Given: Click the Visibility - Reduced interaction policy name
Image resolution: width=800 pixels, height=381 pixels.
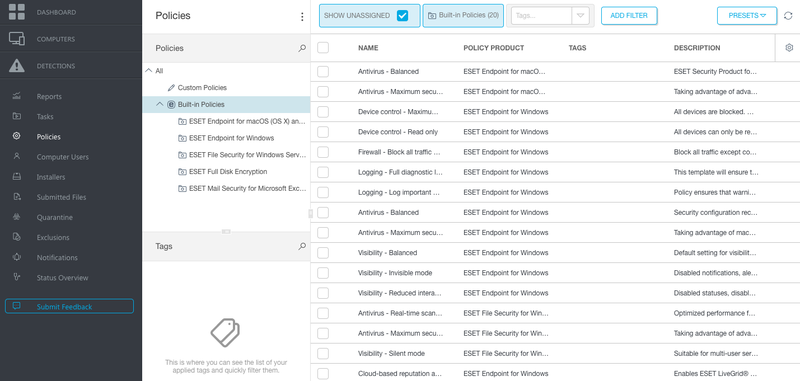Looking at the screenshot, I should [399, 293].
